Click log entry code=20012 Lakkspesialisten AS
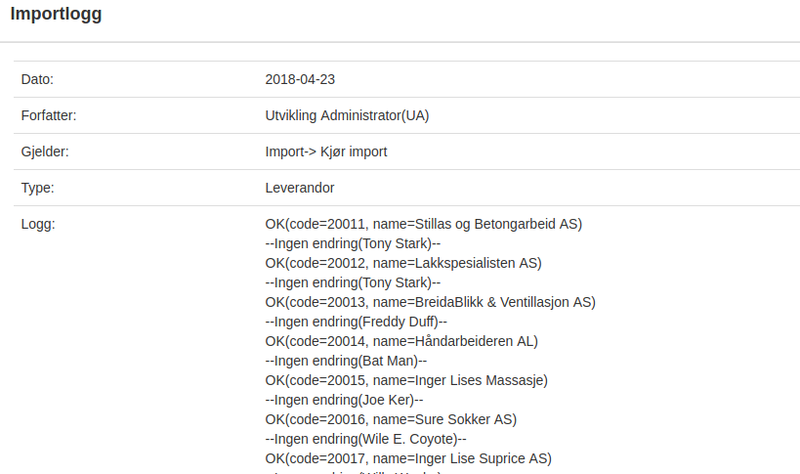The width and height of the screenshot is (800, 474). (x=403, y=263)
